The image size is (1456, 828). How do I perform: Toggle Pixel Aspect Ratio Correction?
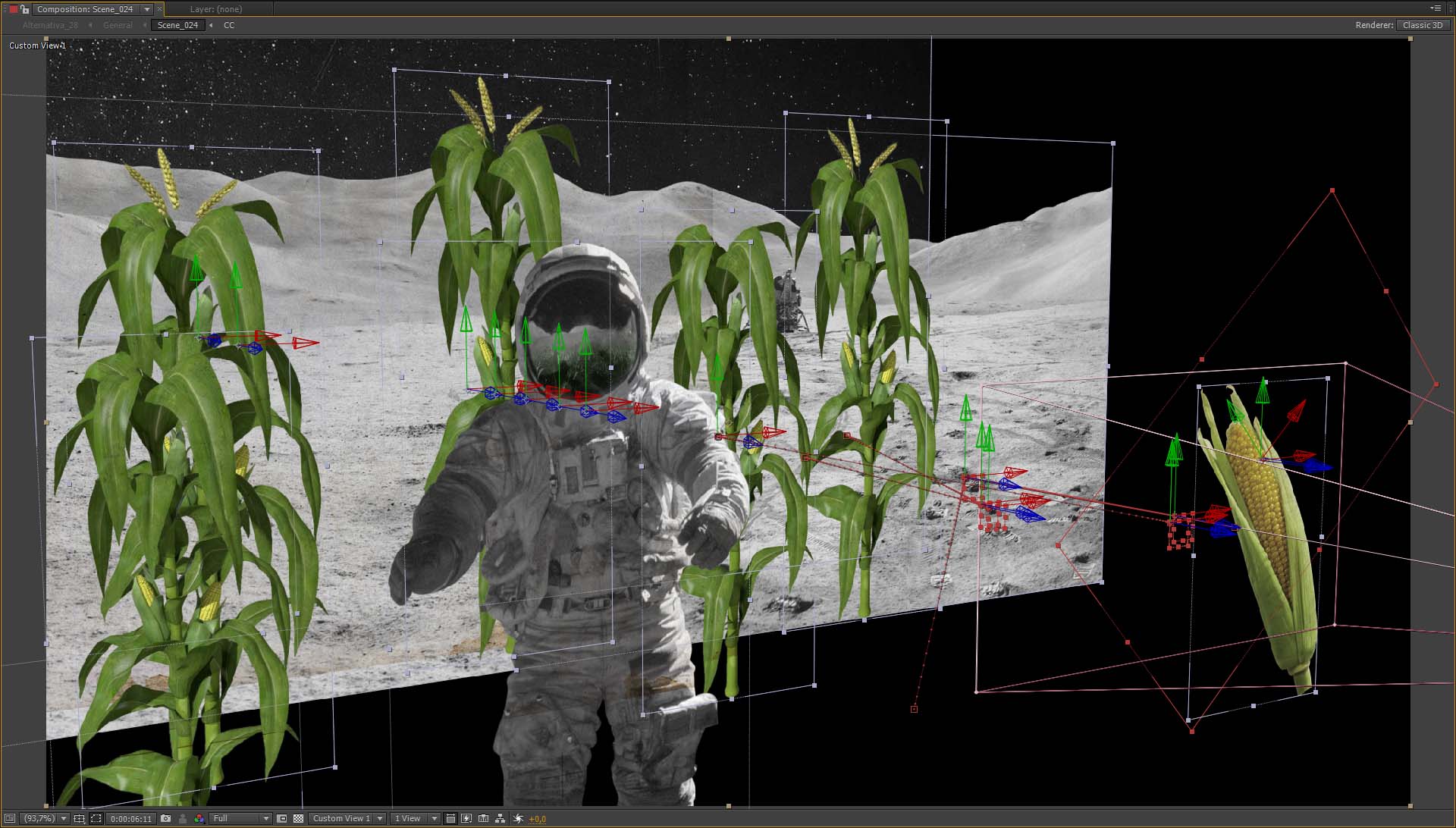coord(450,818)
